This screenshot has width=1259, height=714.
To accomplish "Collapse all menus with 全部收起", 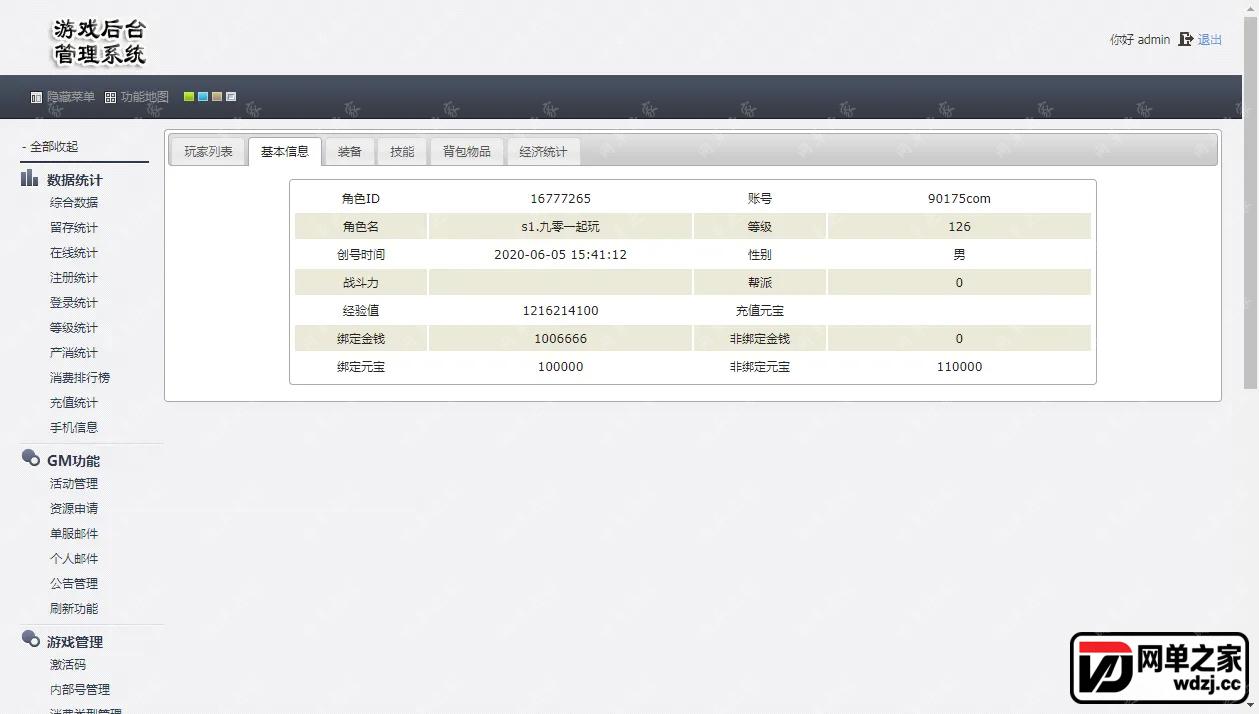I will (50, 147).
